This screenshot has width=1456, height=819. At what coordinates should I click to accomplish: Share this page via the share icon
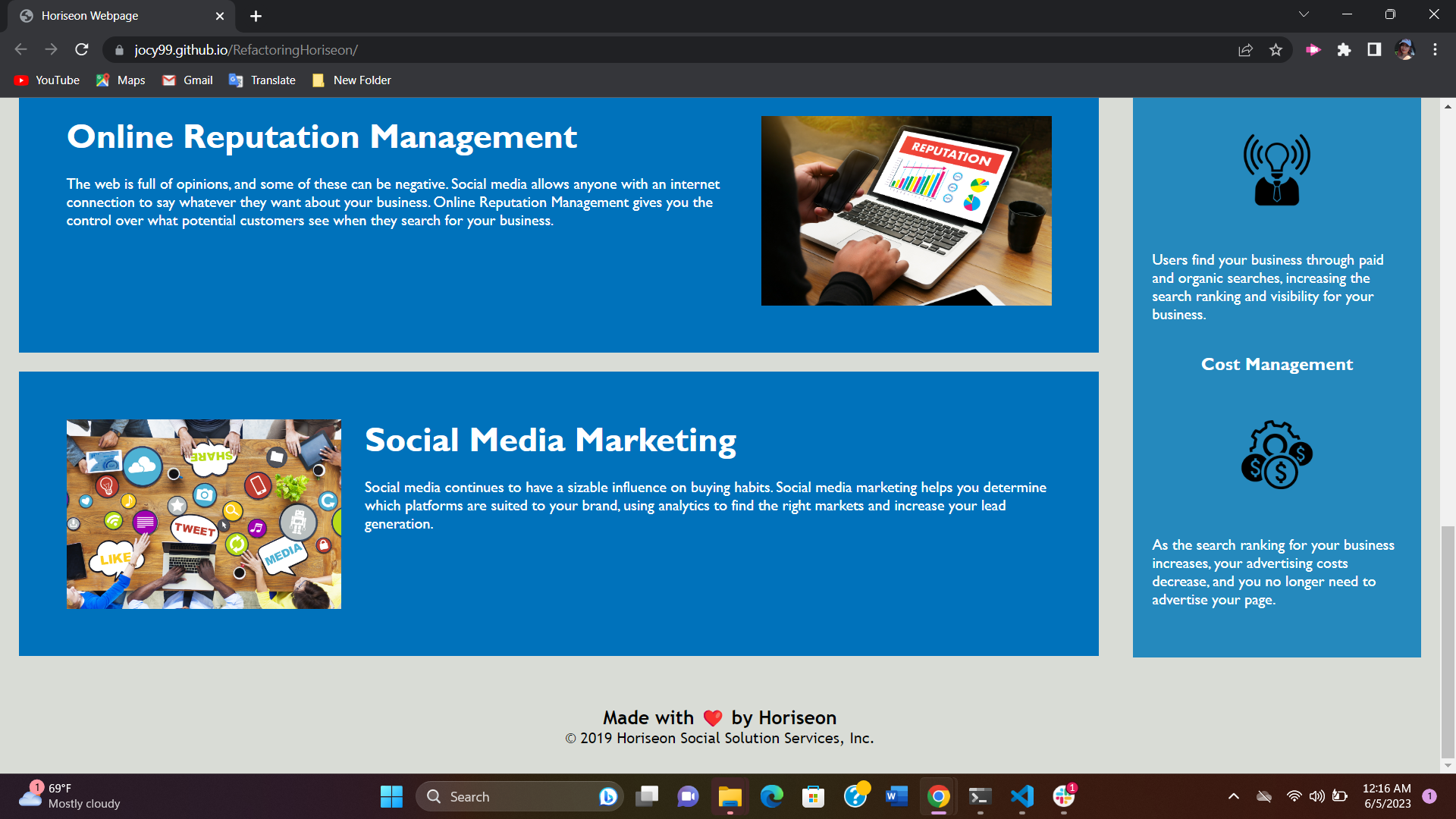tap(1245, 50)
